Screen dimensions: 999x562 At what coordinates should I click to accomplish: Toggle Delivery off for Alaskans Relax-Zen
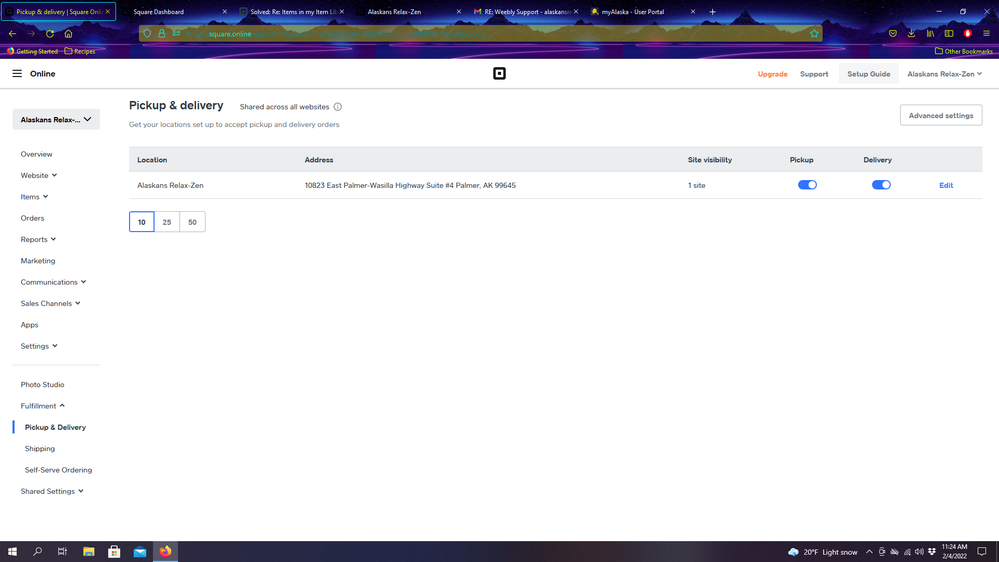[881, 185]
